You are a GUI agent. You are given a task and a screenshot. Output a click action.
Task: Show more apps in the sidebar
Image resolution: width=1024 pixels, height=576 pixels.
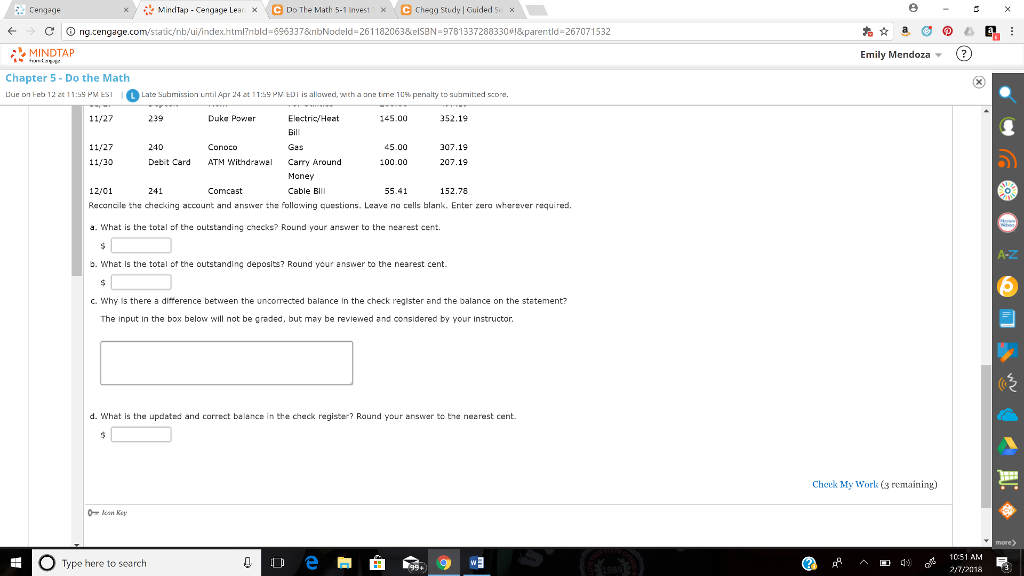pos(1006,542)
